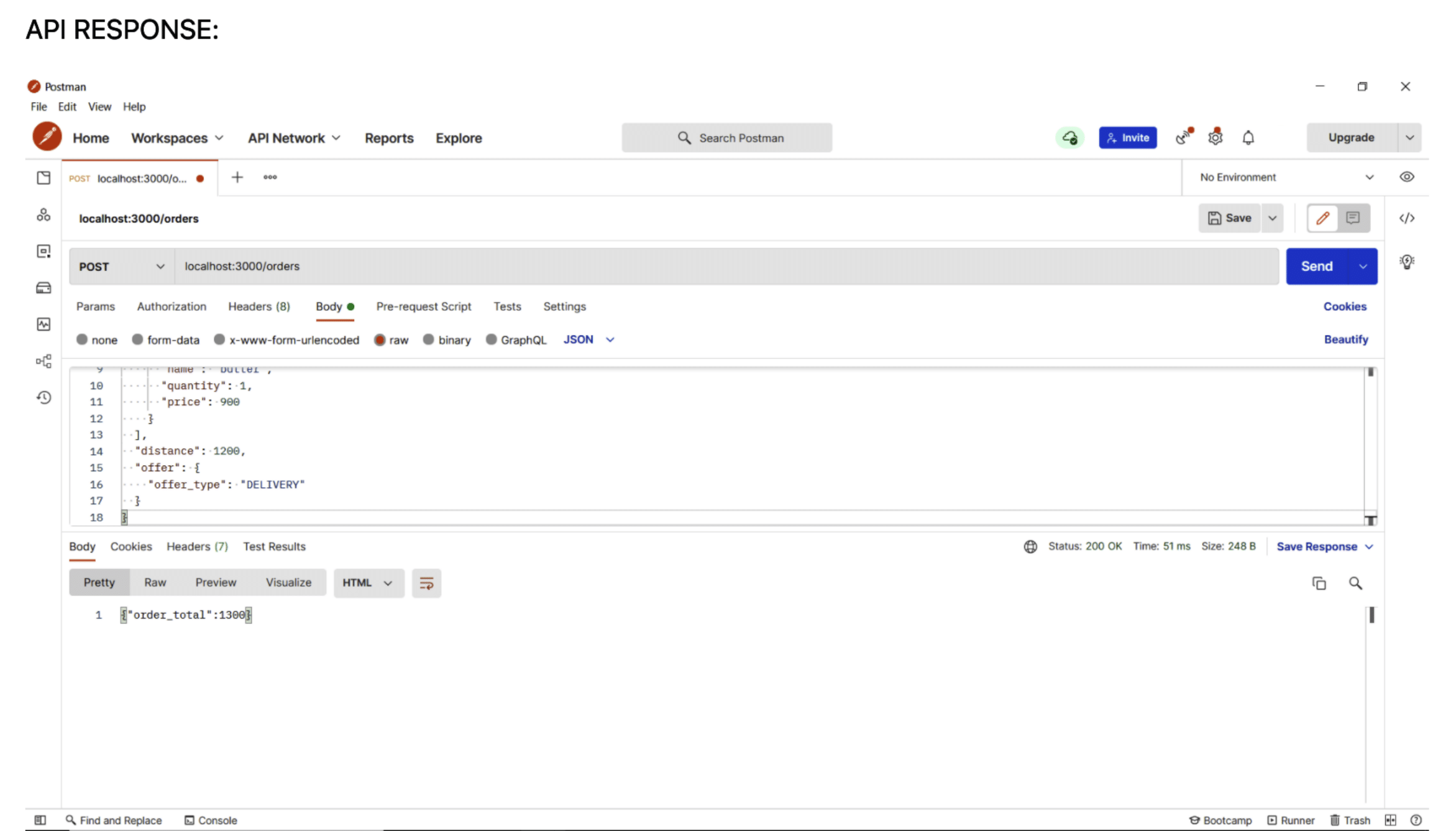
Task: Click the Send button
Action: (1316, 266)
